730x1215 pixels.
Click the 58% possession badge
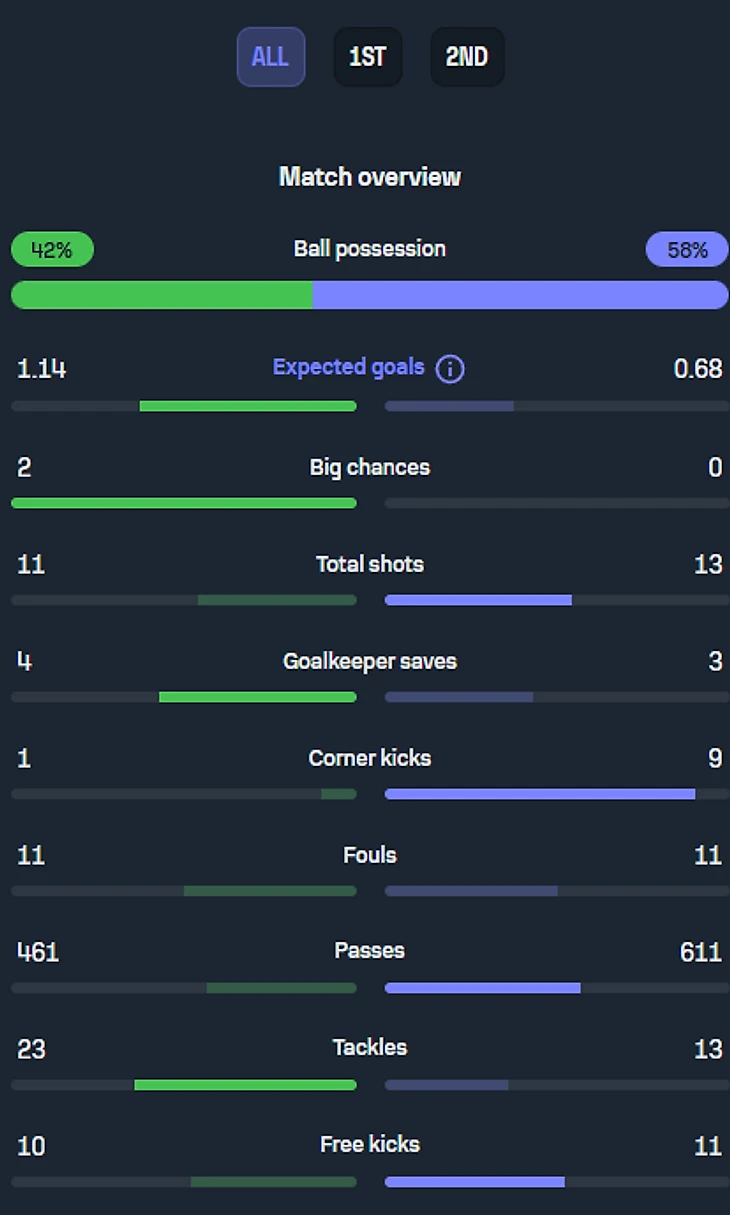click(687, 250)
